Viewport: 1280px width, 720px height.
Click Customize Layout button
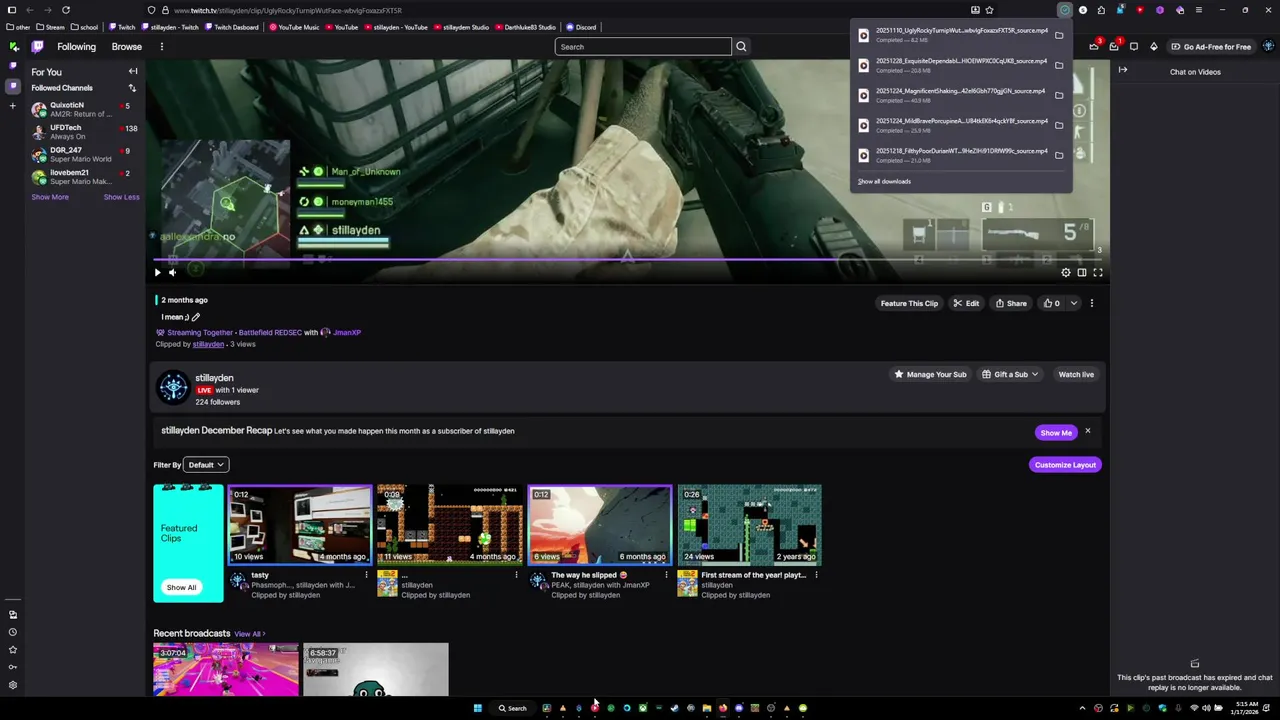pyautogui.click(x=1065, y=465)
